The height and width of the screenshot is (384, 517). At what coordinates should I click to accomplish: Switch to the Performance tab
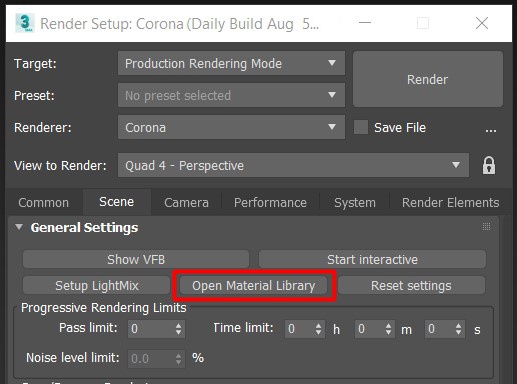pyautogui.click(x=270, y=203)
